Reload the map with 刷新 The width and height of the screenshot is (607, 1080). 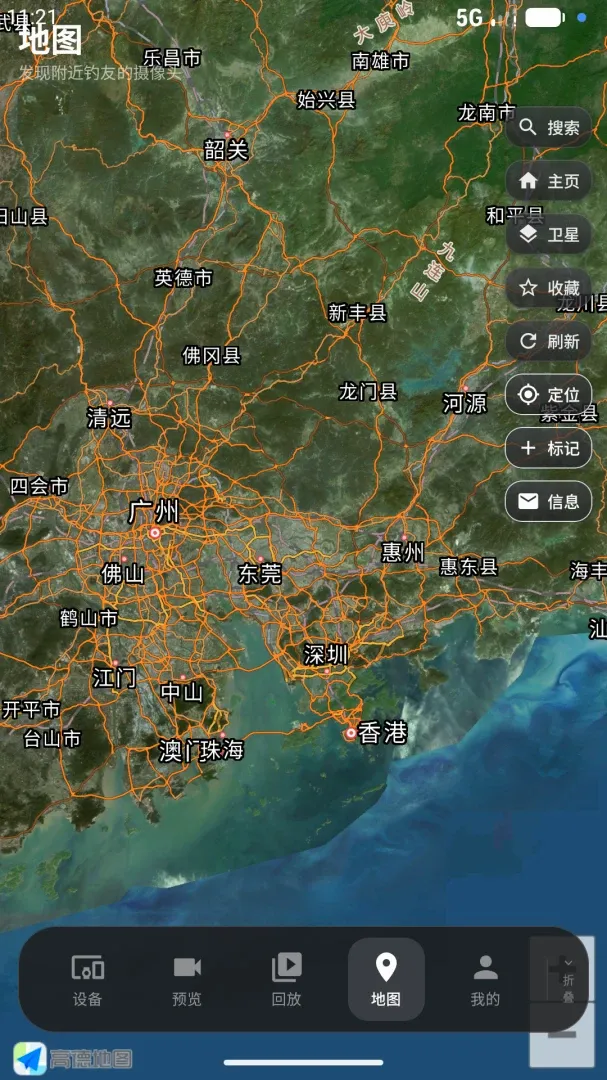(548, 341)
